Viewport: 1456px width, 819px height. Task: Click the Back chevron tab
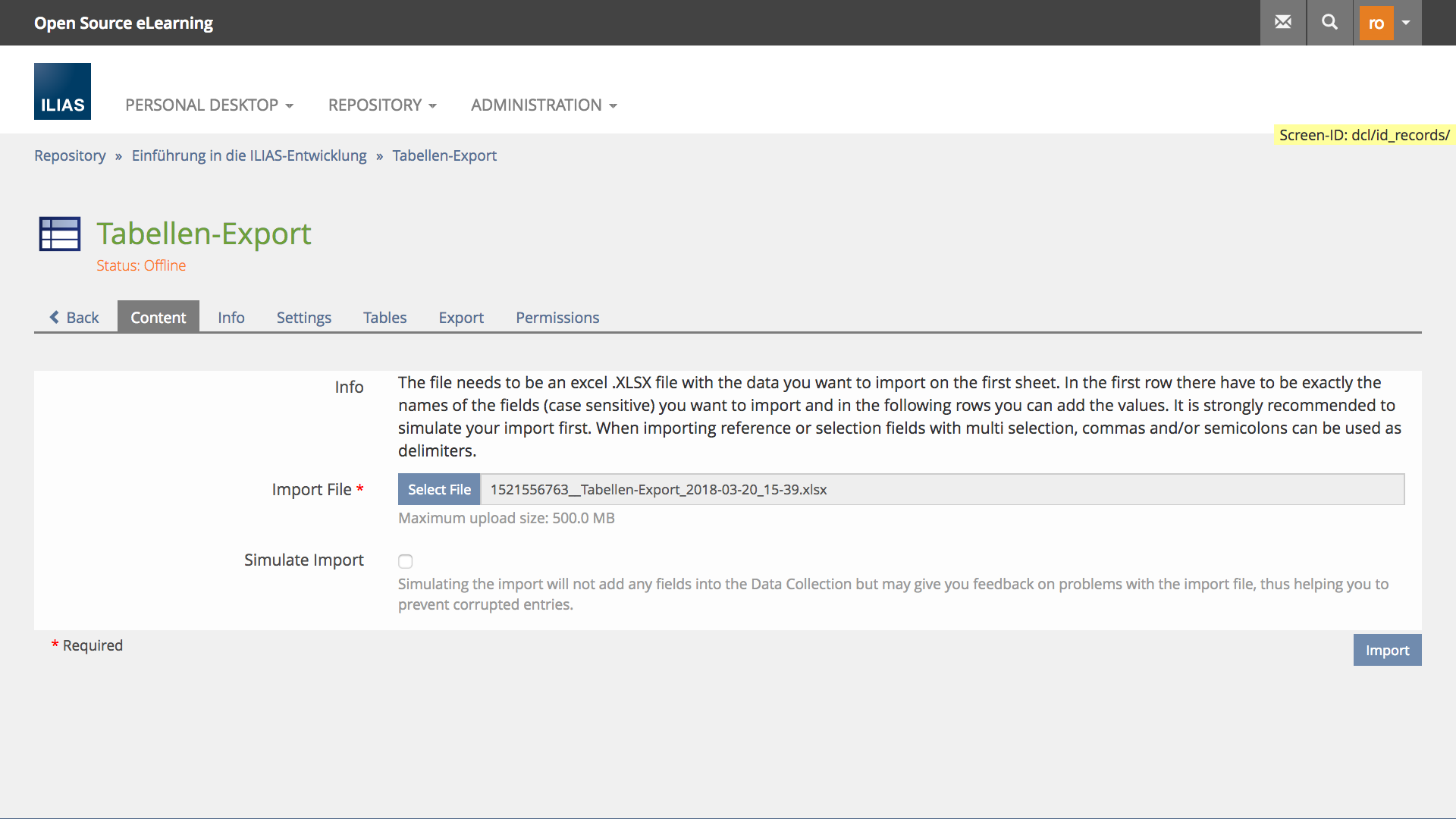click(75, 317)
